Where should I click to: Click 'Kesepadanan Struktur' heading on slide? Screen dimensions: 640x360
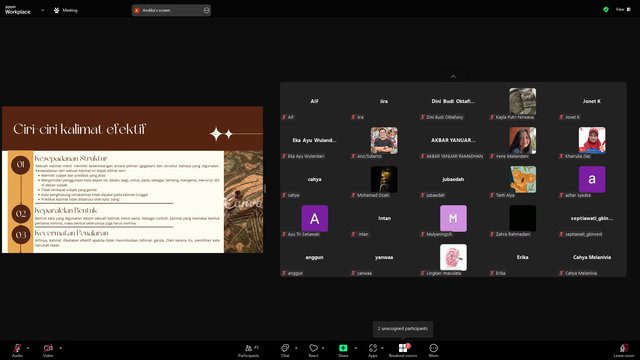[x=71, y=158]
